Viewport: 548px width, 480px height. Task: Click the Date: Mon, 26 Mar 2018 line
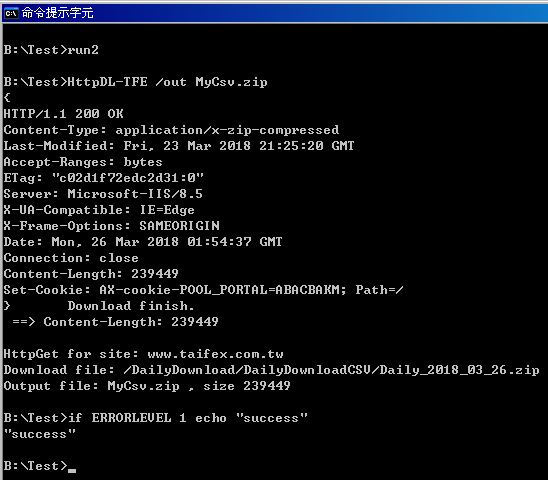pos(143,242)
